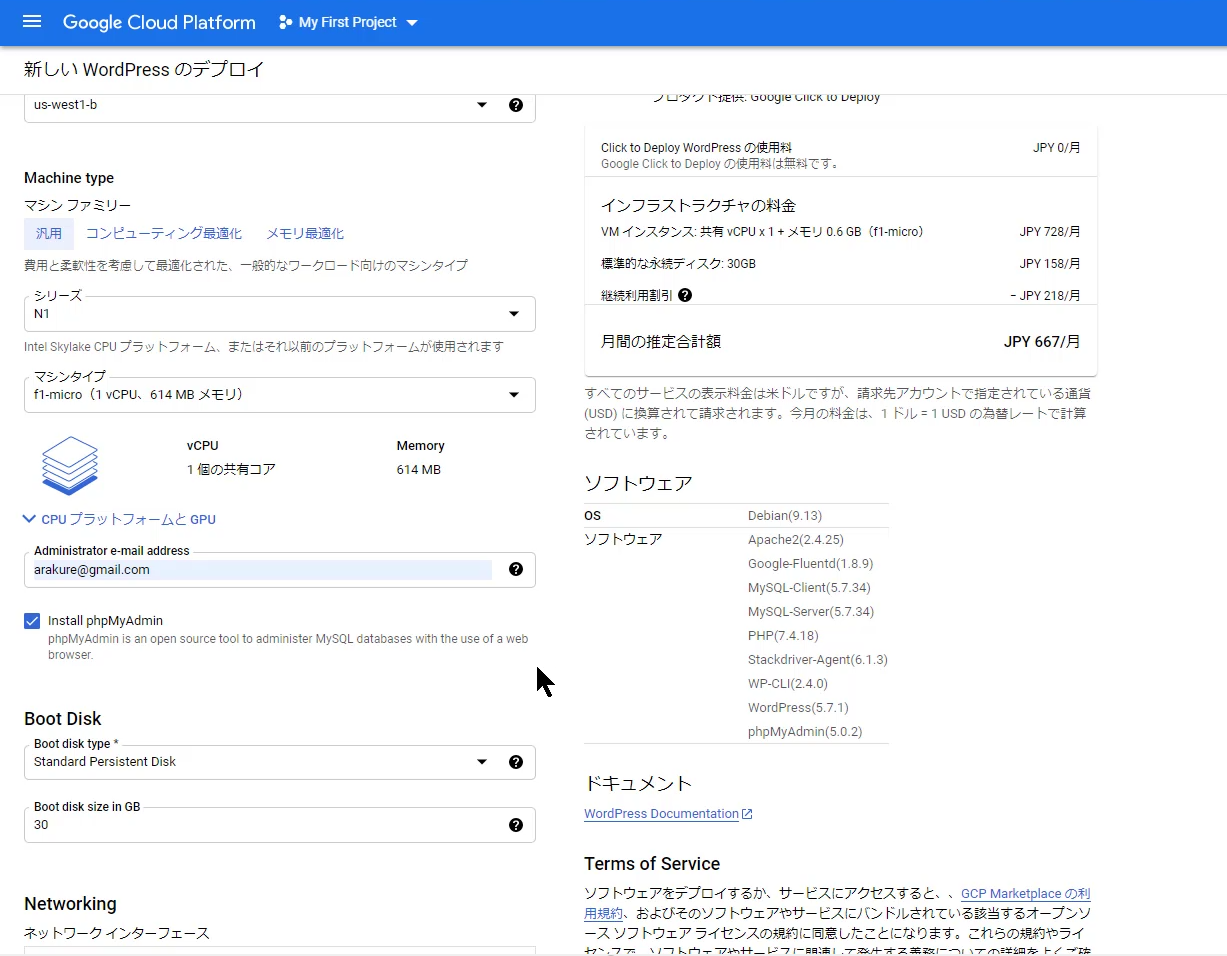This screenshot has width=1227, height=956.
Task: Click the machine type stacked layers icon
Action: tap(70, 465)
